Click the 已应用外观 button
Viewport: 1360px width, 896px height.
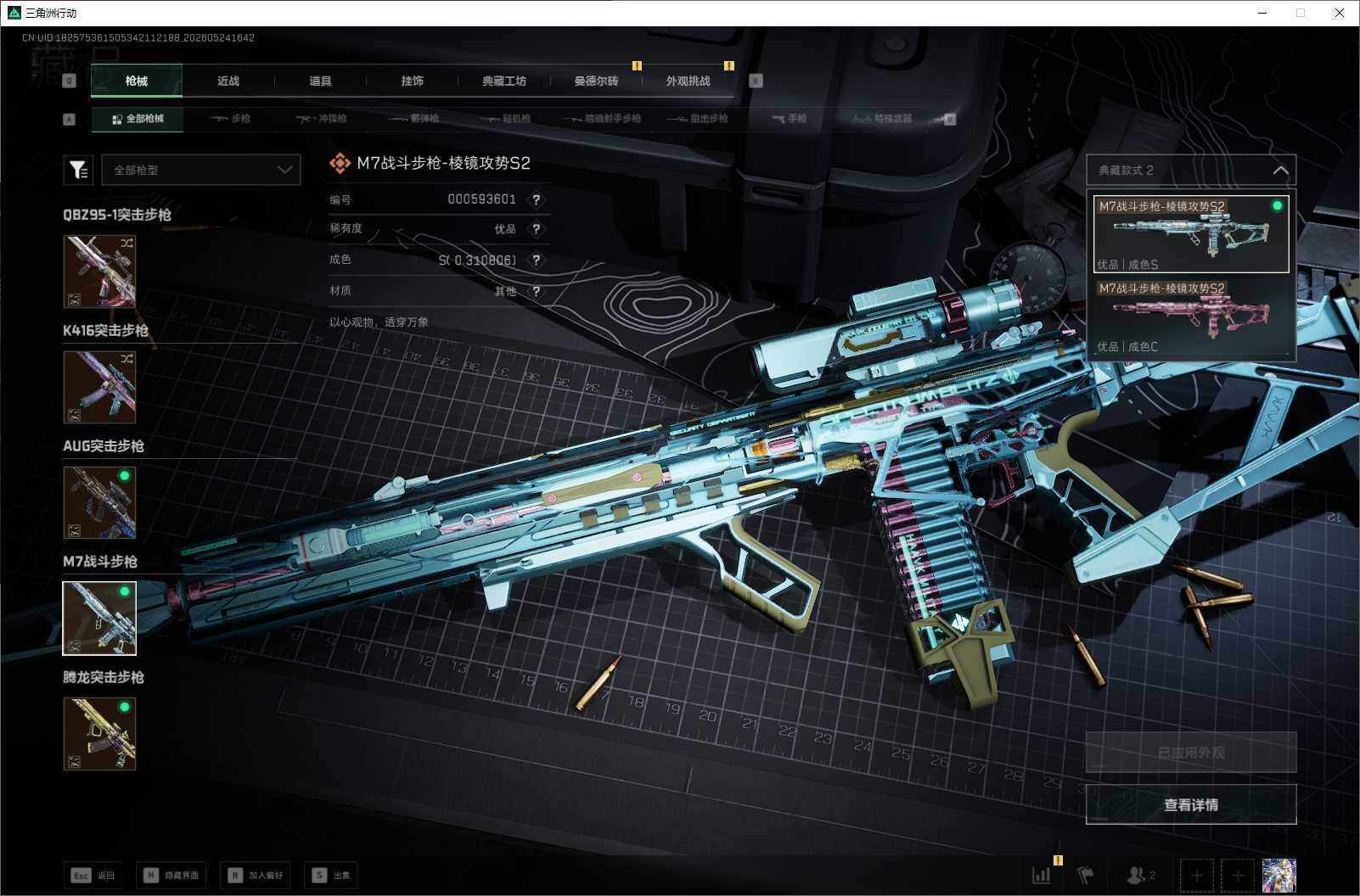point(1191,753)
